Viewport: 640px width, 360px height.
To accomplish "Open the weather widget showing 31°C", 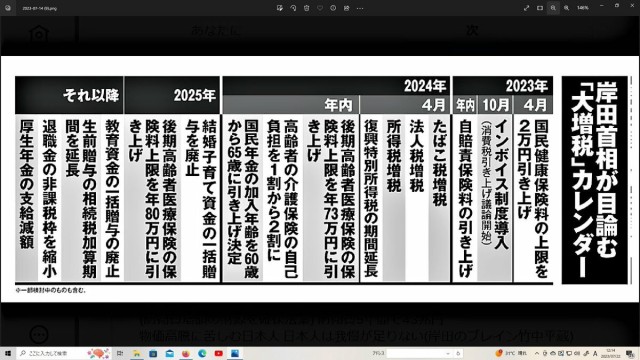I will [x=511, y=353].
